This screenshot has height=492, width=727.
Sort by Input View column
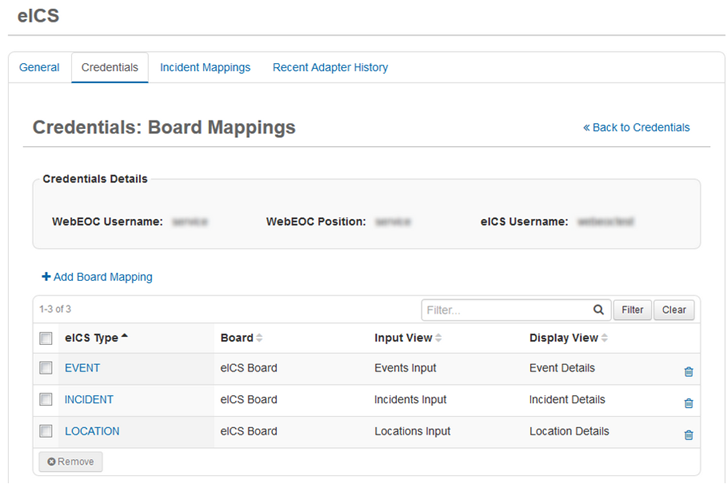439,338
